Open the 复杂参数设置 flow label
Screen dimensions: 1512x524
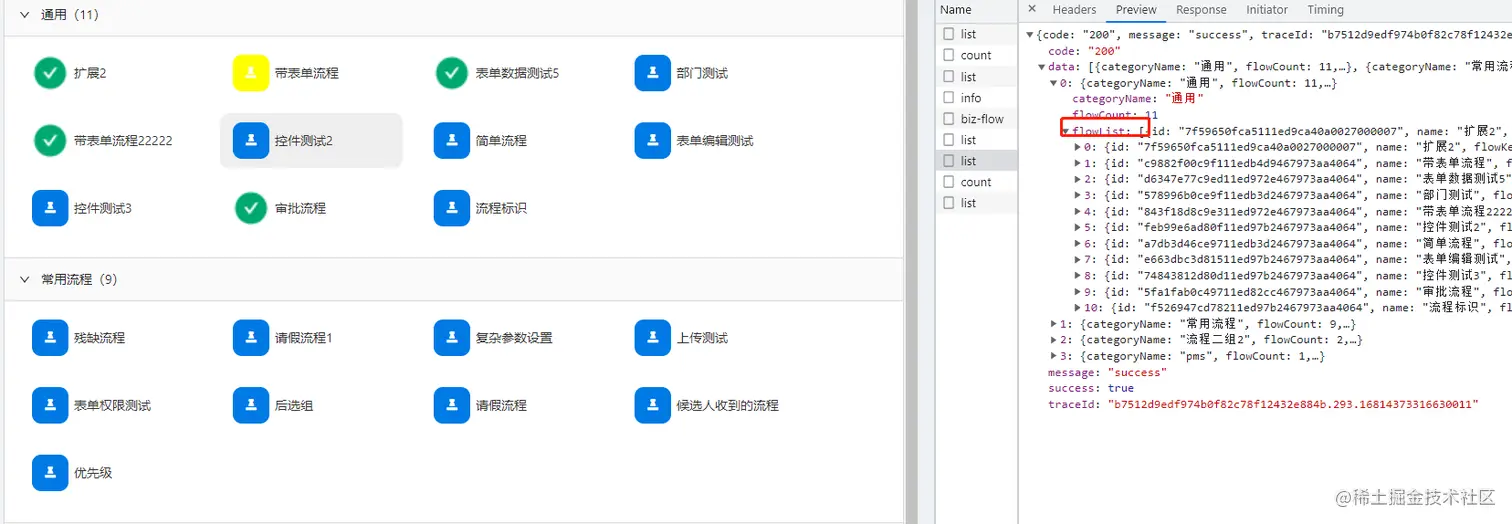514,338
